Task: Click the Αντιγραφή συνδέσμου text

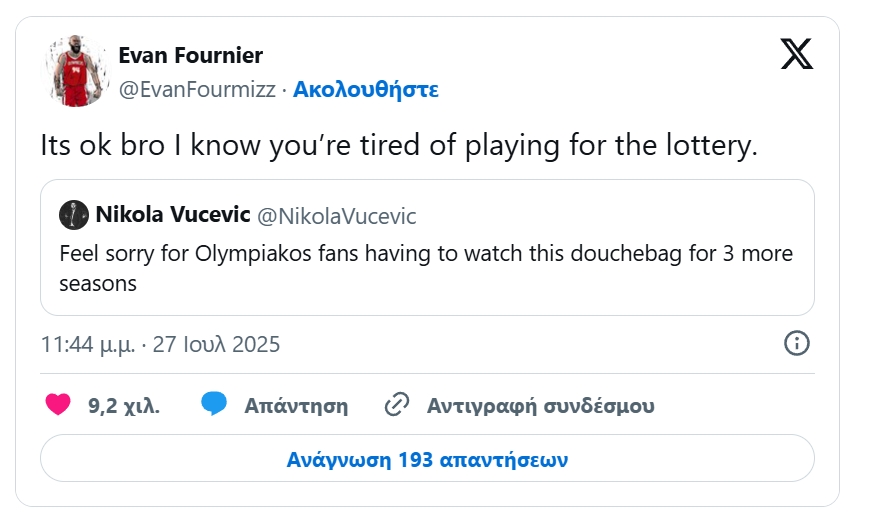Action: [540, 406]
